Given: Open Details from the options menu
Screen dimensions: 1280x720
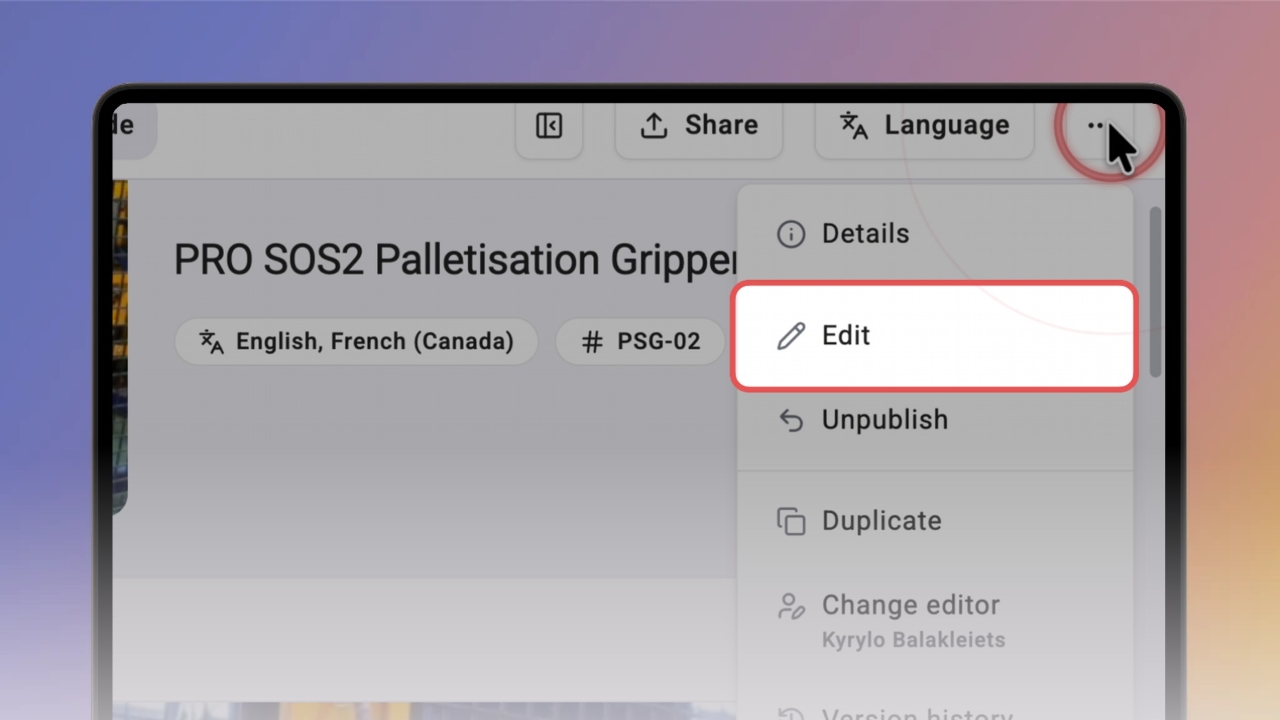Looking at the screenshot, I should click(935, 234).
